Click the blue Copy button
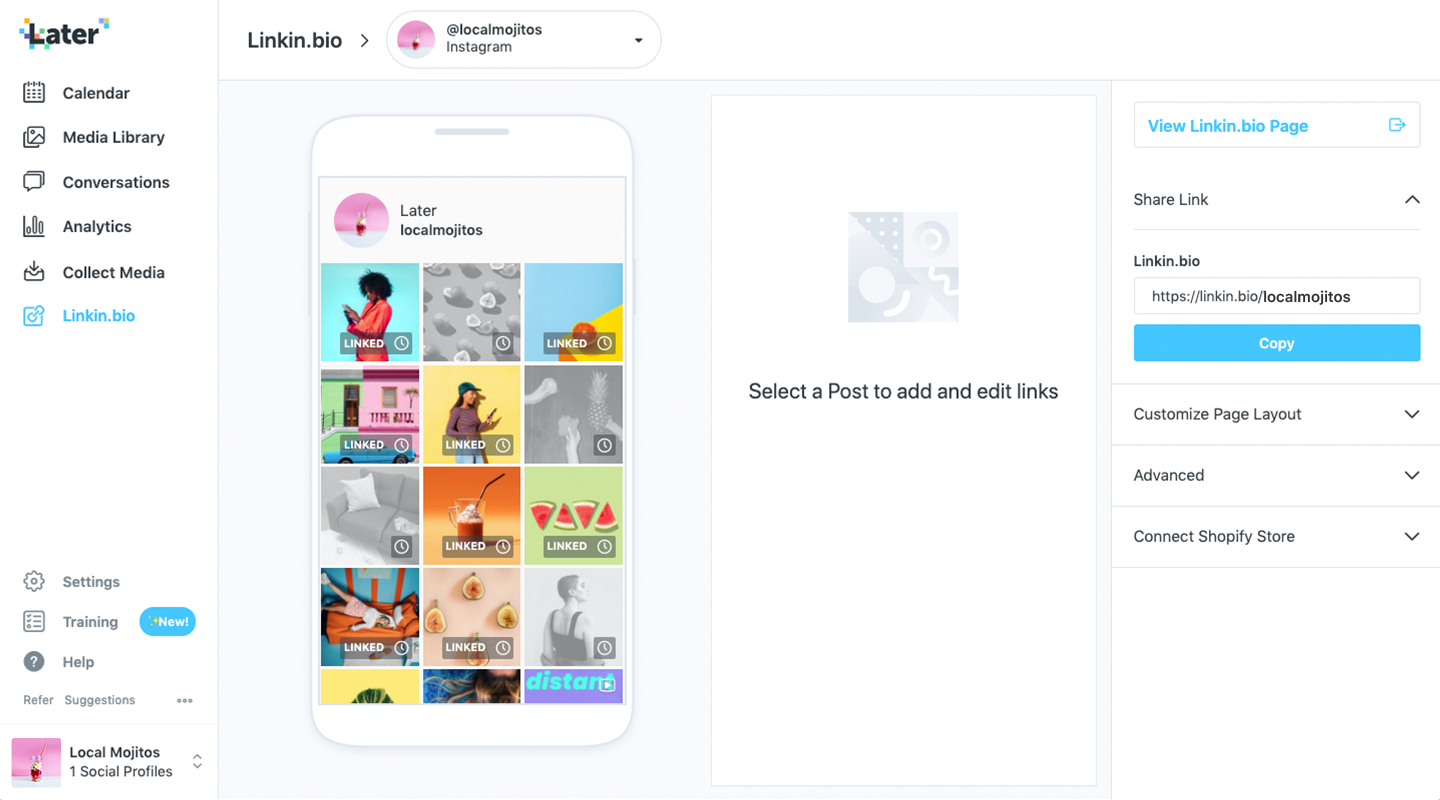1440x800 pixels. [1276, 343]
